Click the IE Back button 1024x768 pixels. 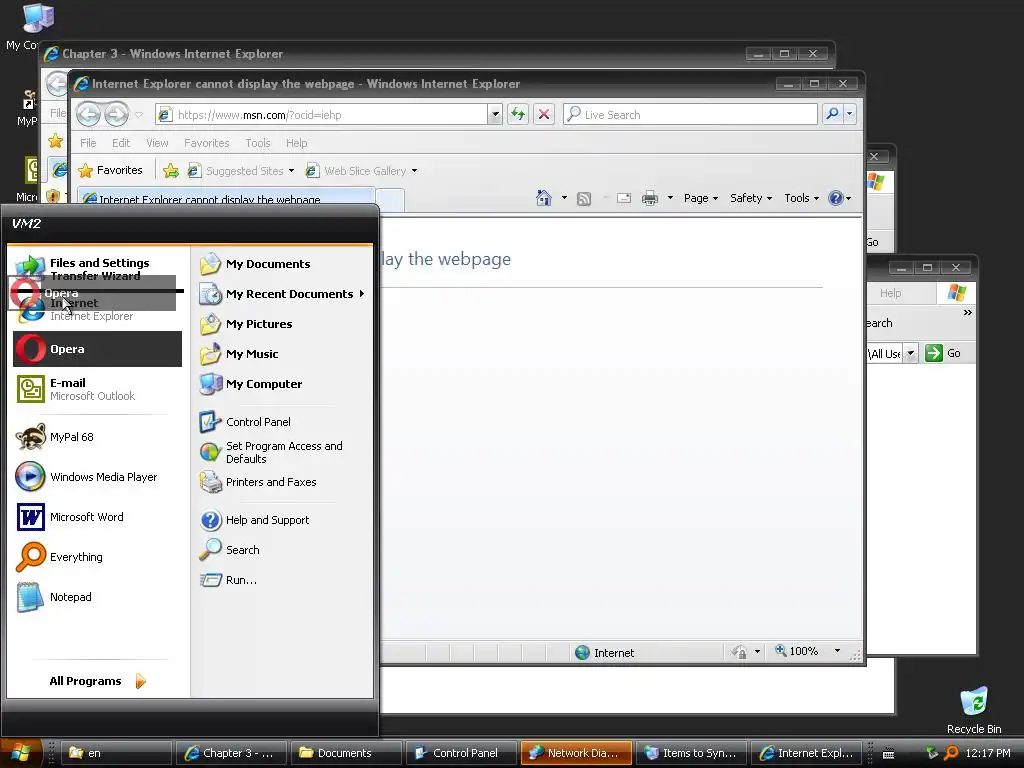(x=88, y=114)
